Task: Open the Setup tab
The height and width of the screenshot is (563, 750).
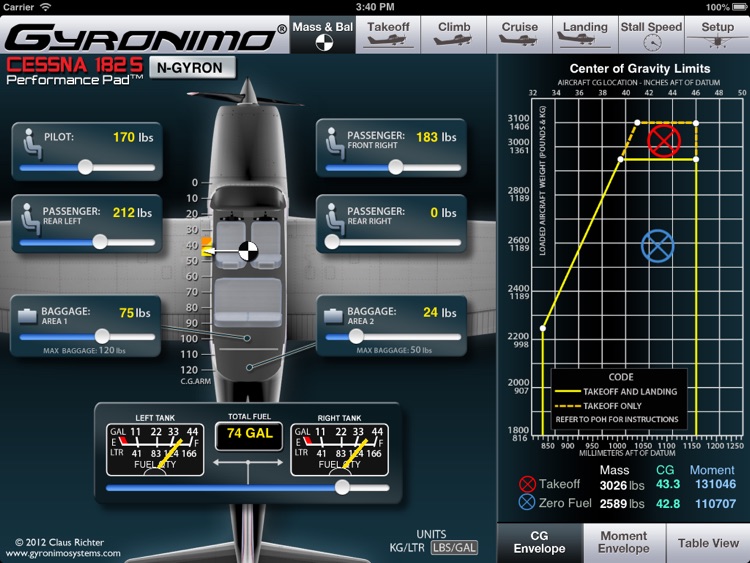Action: [x=717, y=35]
